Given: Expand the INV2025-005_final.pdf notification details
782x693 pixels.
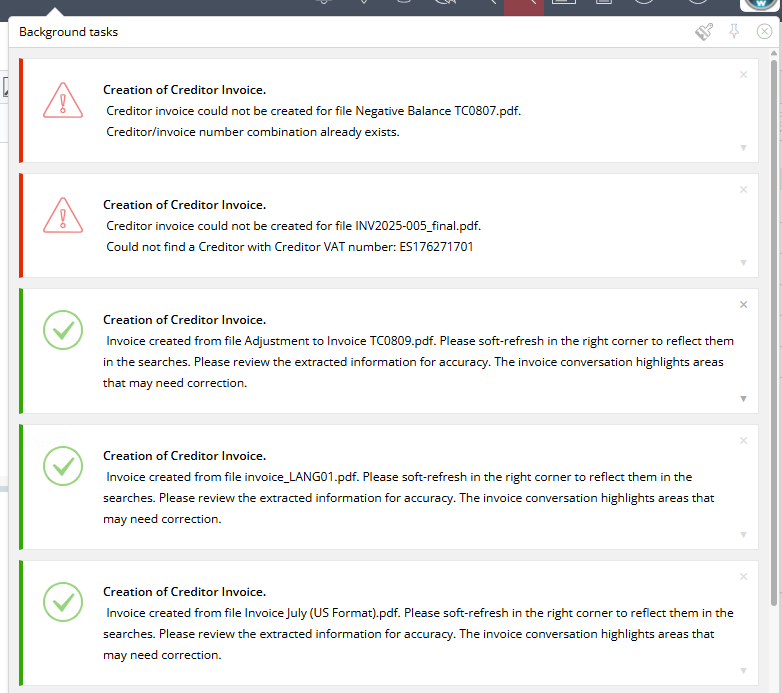Looking at the screenshot, I should coord(743,263).
